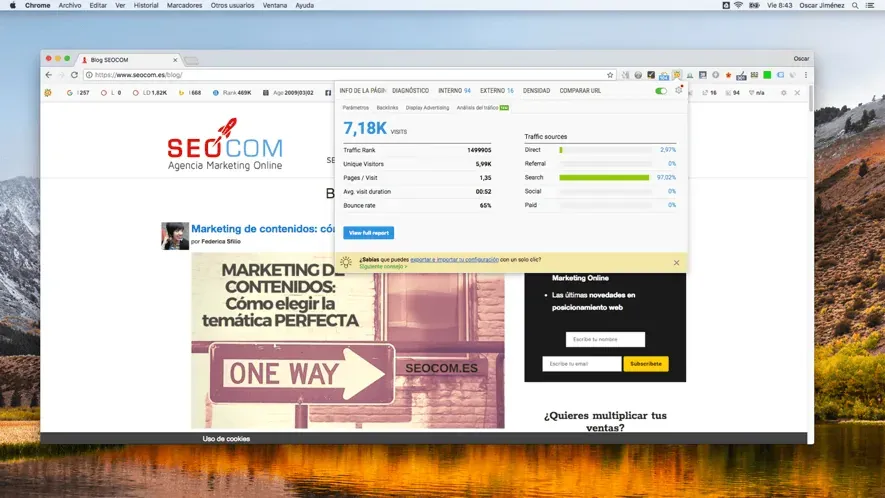Screen dimensions: 885x498
Task: Open the Interno 94 tab
Action: pos(454,90)
